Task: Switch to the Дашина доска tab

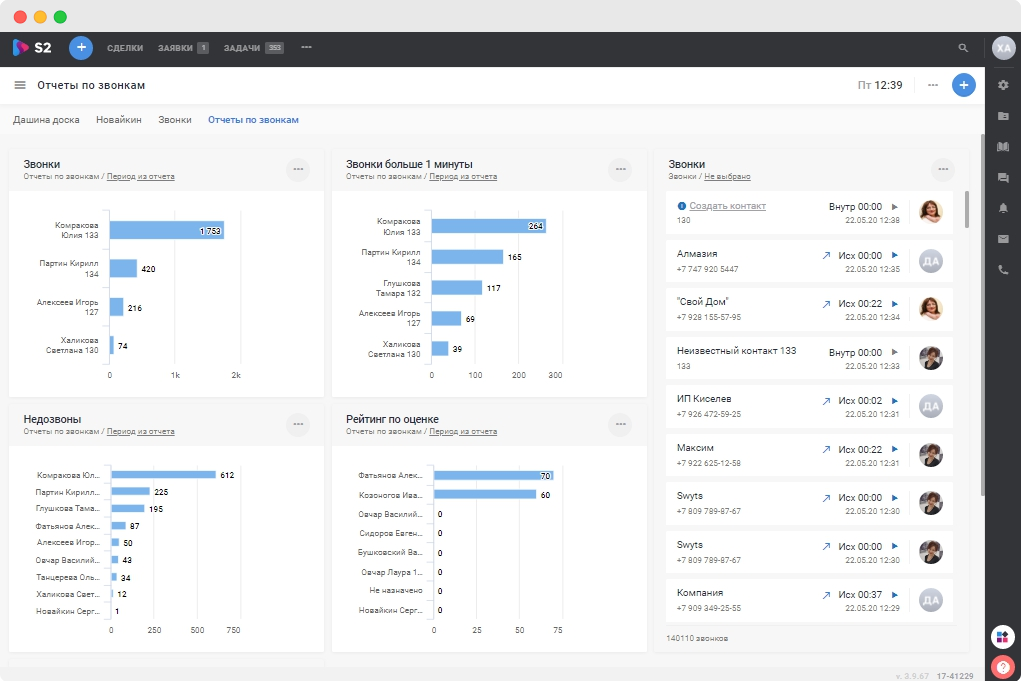Action: tap(46, 120)
